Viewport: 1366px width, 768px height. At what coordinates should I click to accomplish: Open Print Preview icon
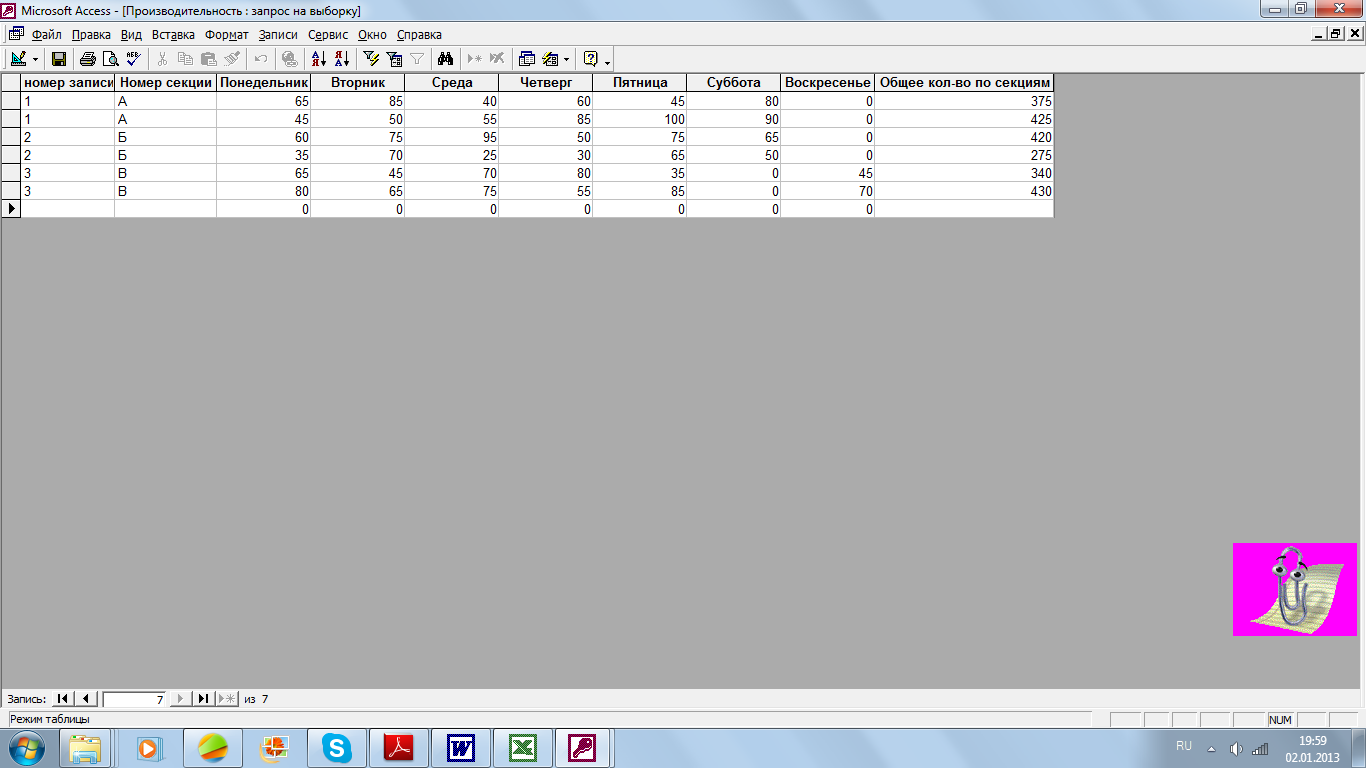[110, 59]
